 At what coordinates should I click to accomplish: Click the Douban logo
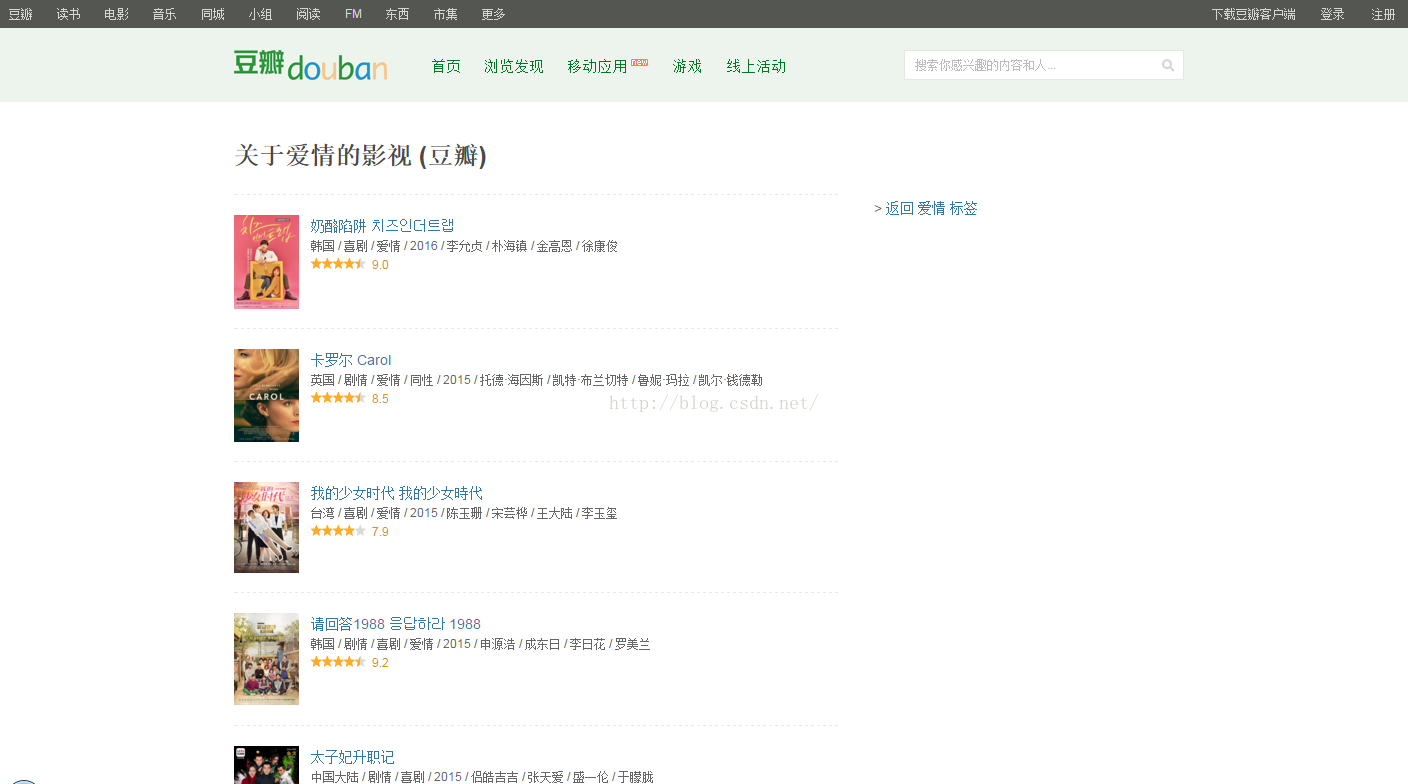(311, 66)
